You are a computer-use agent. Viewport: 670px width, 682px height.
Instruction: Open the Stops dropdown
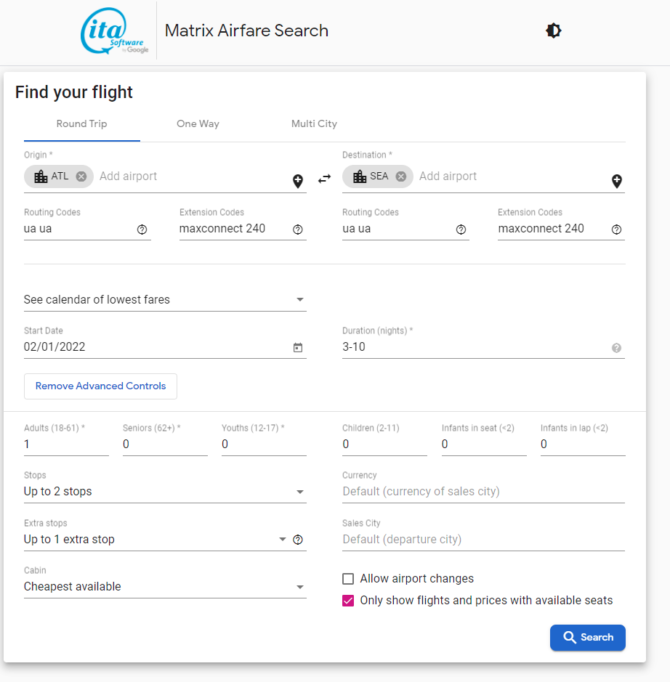pos(165,491)
